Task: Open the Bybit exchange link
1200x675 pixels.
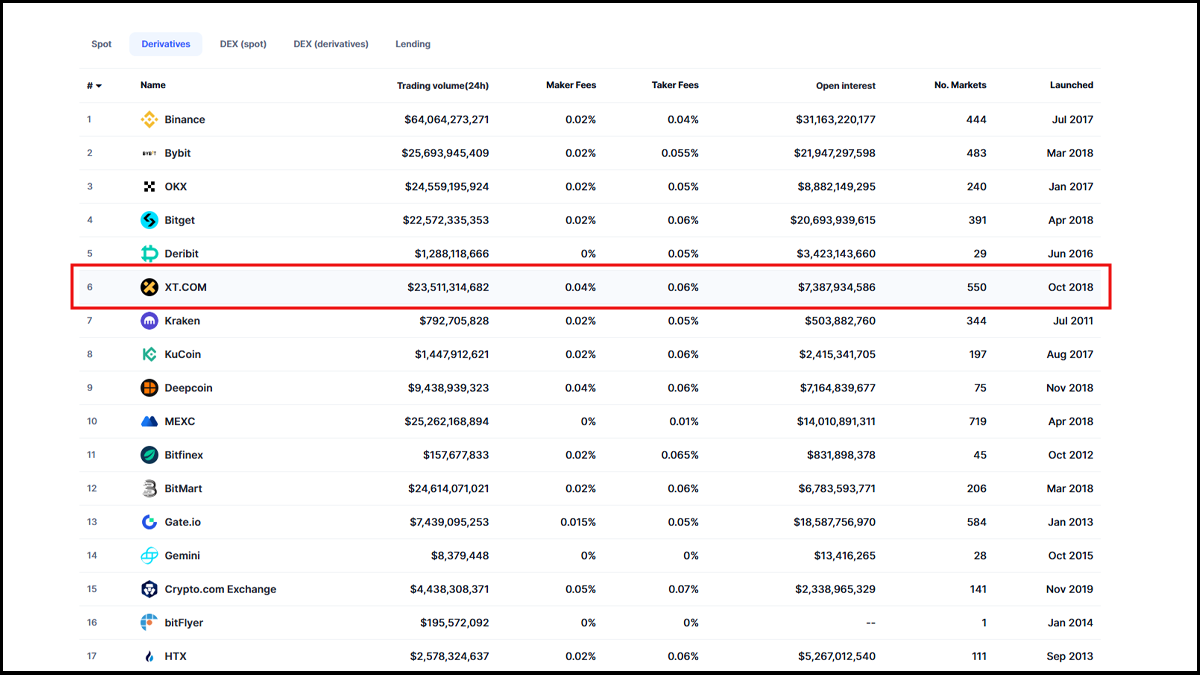Action: 178,153
